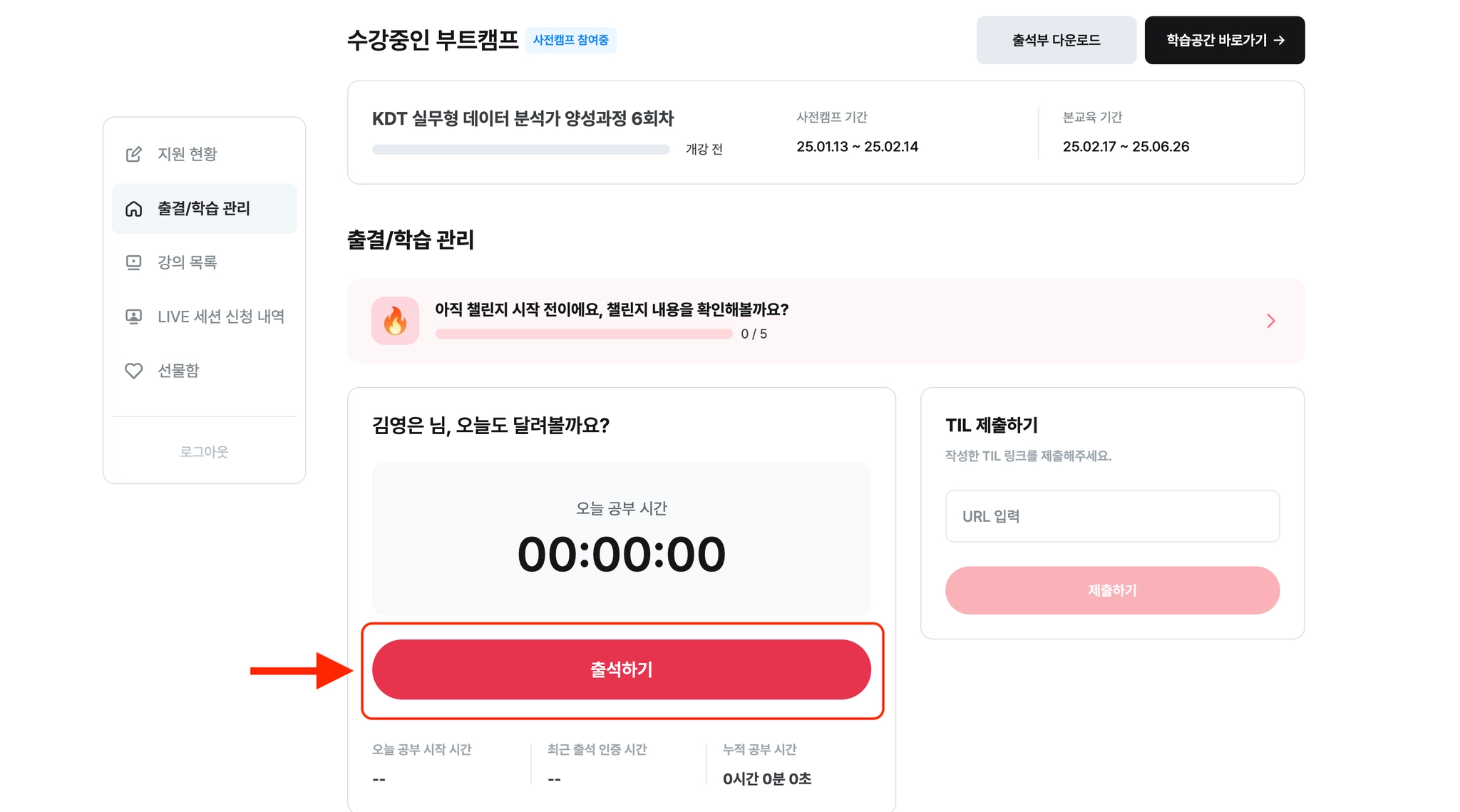Click the 출석하기 button

click(x=622, y=669)
